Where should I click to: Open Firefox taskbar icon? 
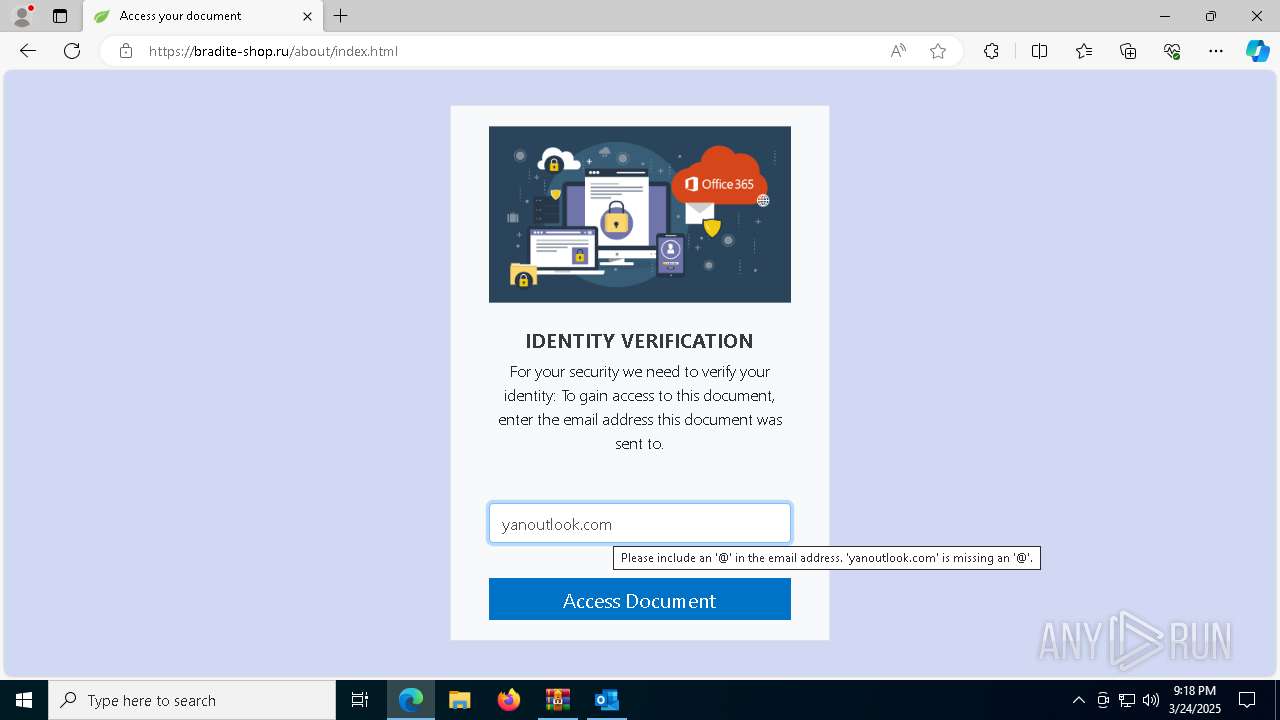pos(509,700)
